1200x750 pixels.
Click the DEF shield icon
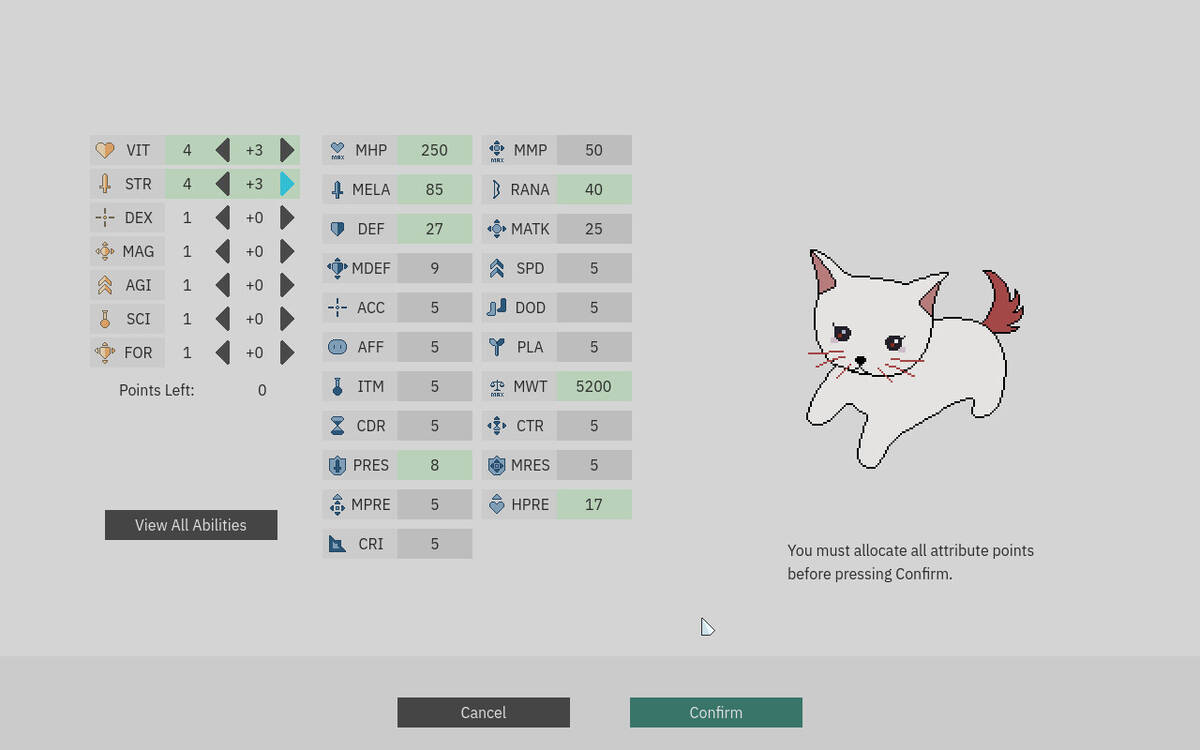337,229
